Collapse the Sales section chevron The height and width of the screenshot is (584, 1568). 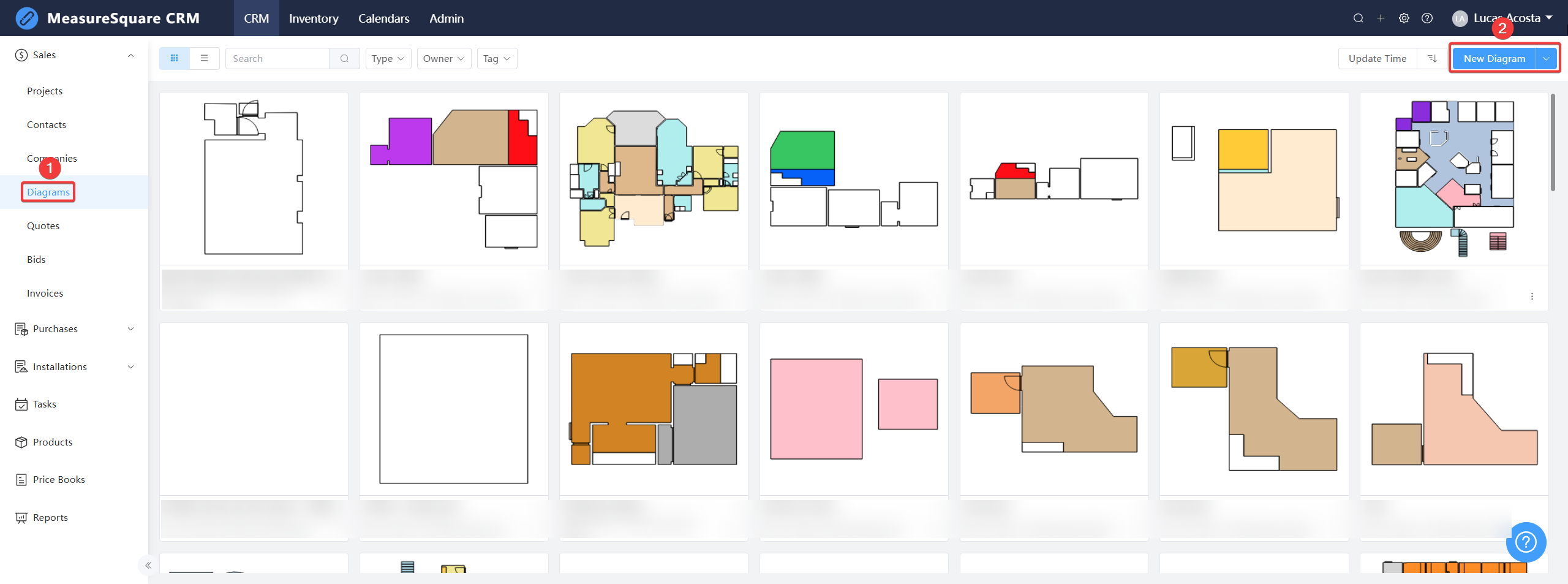(x=130, y=55)
